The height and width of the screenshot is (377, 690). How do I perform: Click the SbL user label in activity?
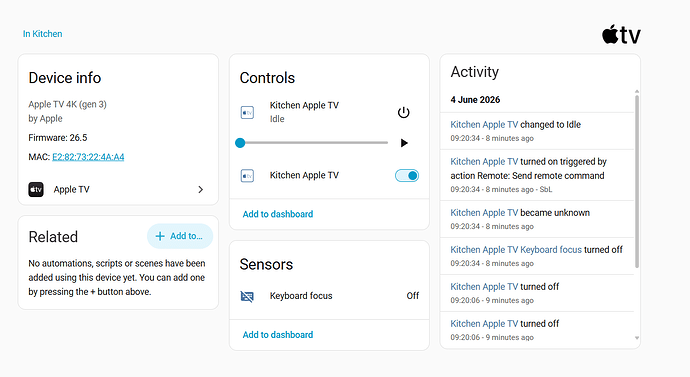coord(546,190)
